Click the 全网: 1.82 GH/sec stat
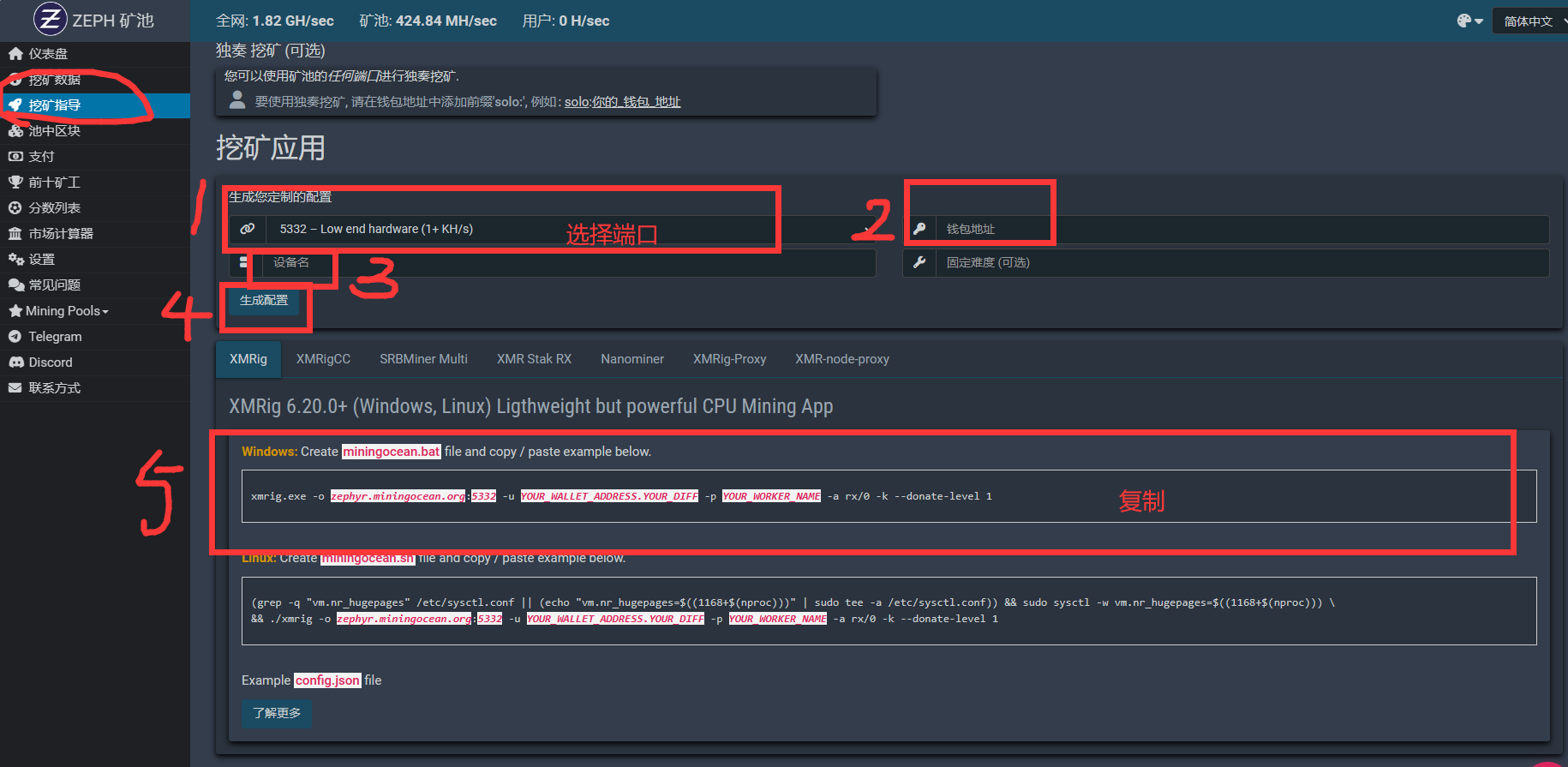This screenshot has width=1568, height=767. tap(275, 21)
